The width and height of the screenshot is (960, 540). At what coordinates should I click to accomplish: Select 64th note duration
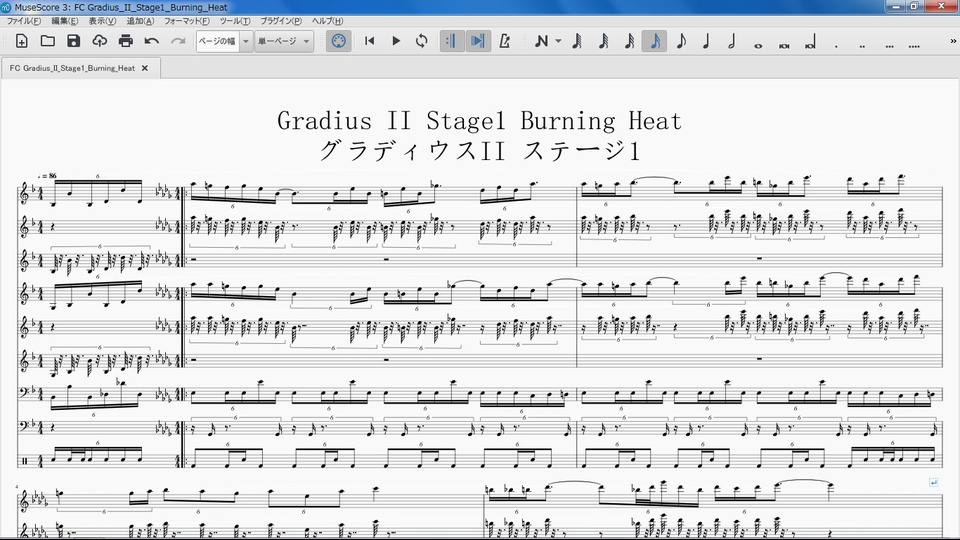point(577,41)
